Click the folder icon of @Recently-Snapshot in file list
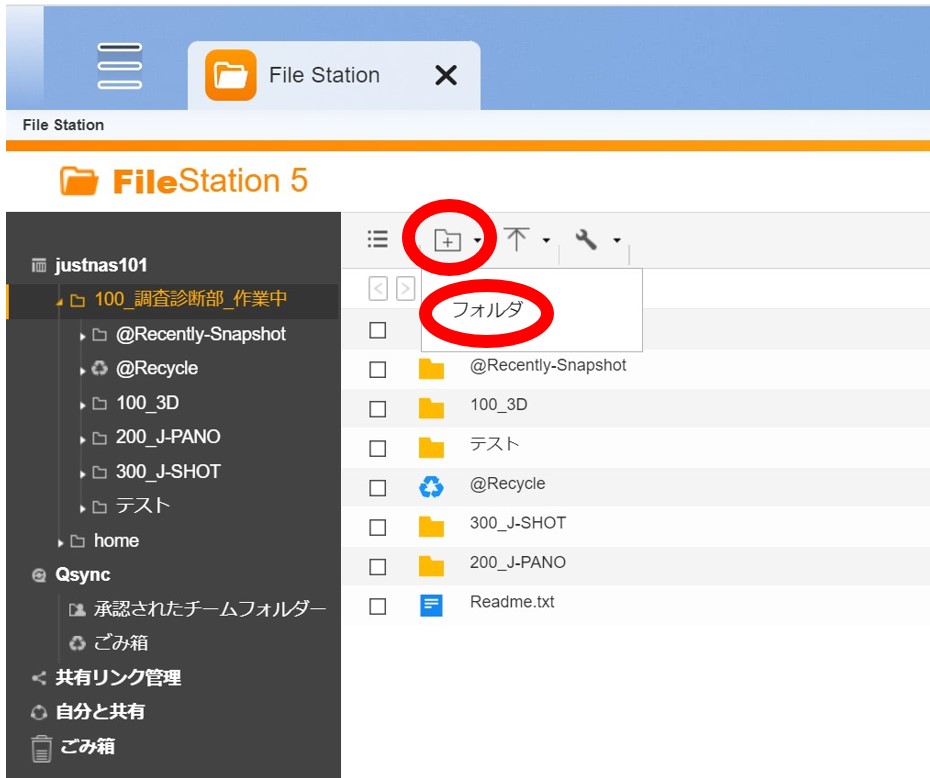This screenshot has height=778, width=930. click(x=431, y=368)
